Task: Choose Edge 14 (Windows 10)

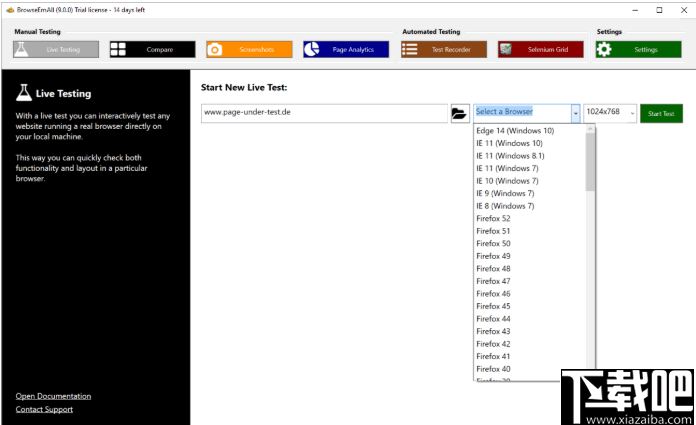Action: (x=530, y=131)
